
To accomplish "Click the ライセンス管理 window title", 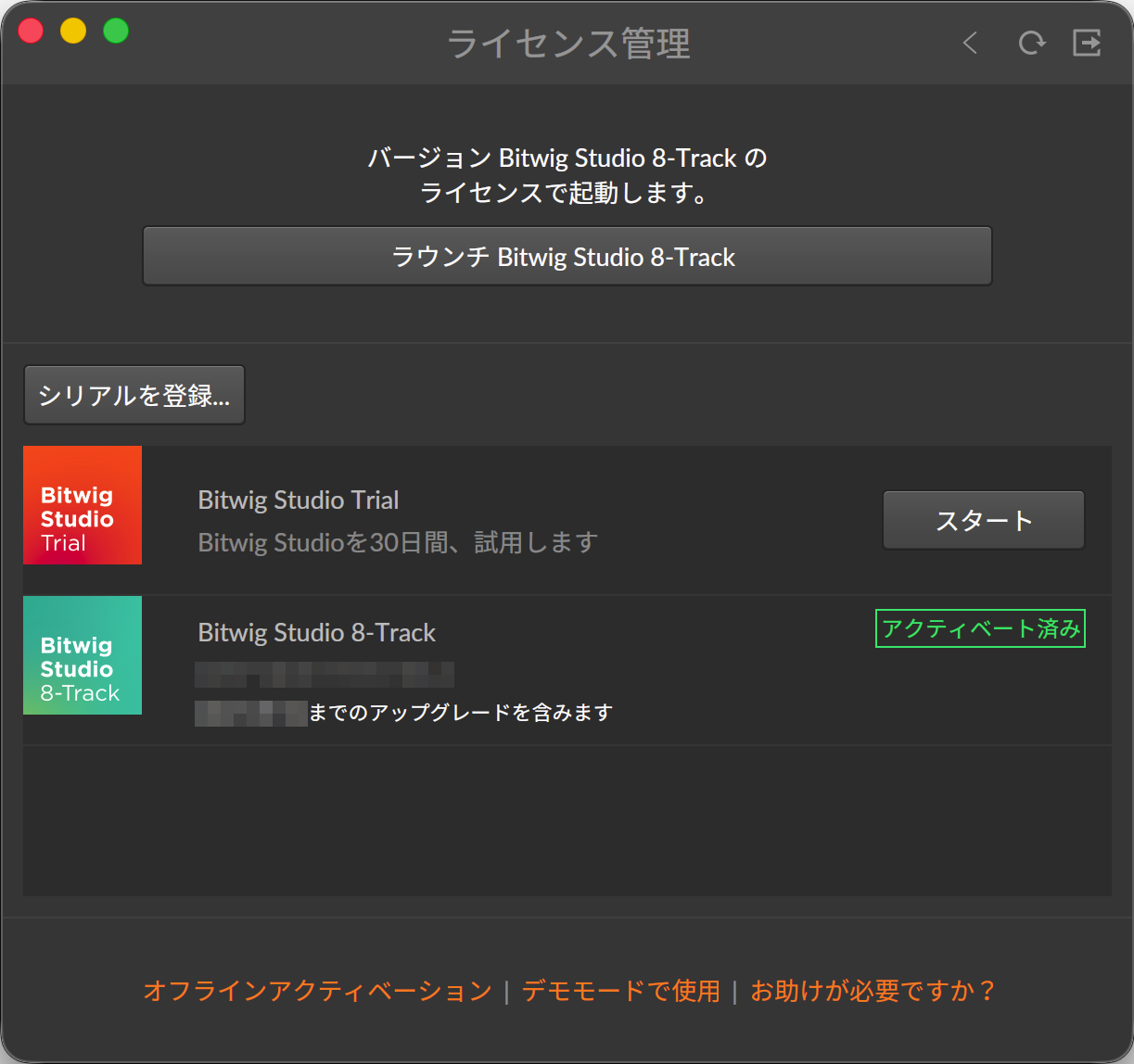I will [568, 44].
